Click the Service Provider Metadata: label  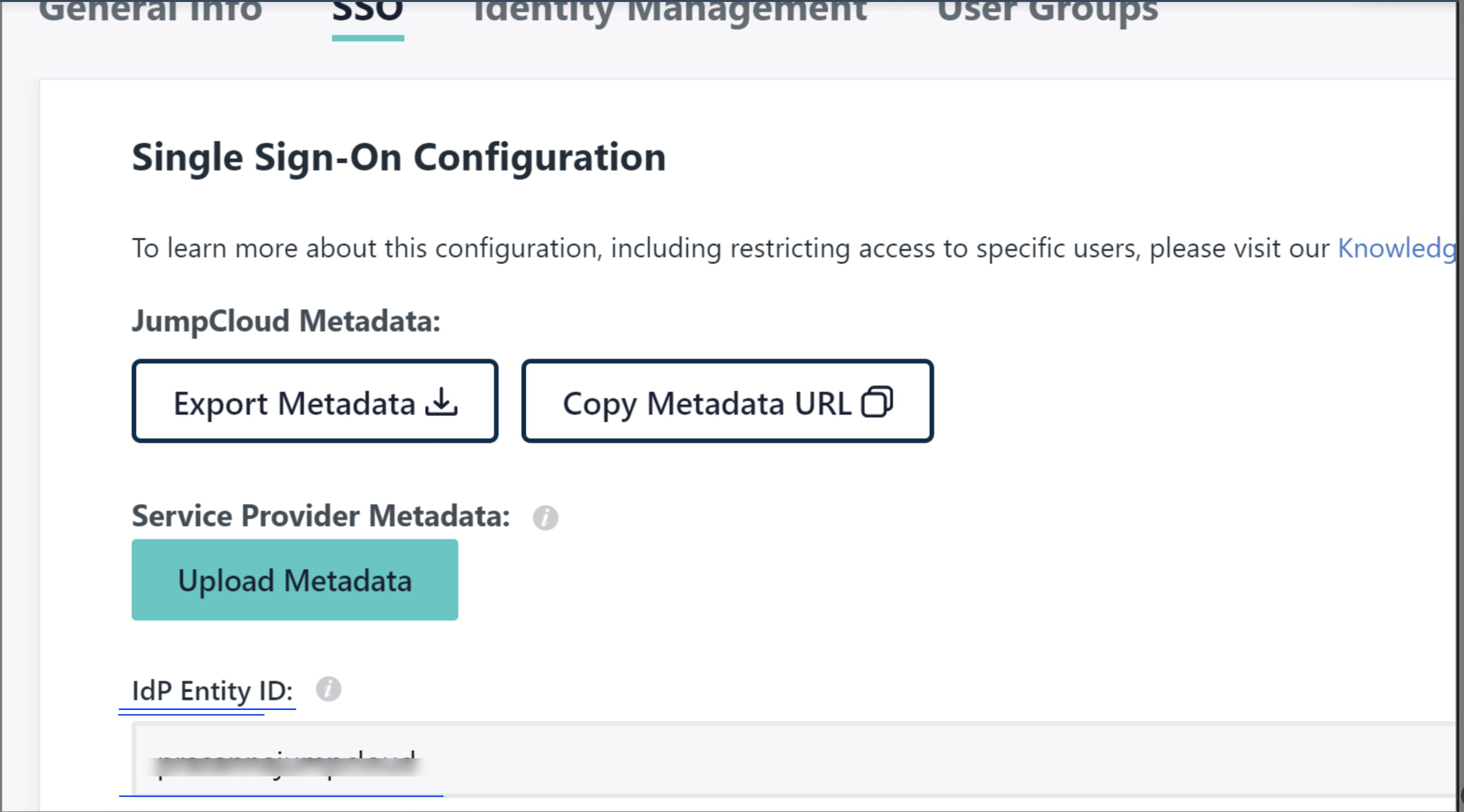[321, 516]
